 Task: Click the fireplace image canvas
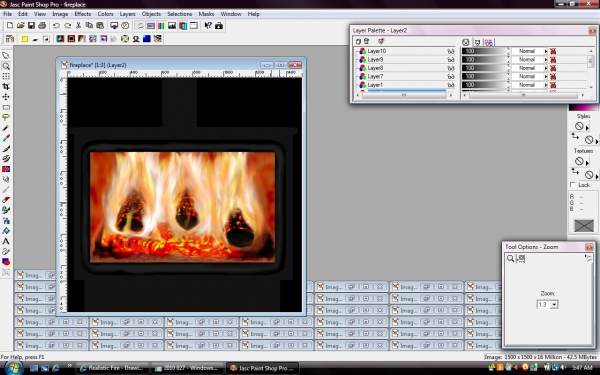click(184, 195)
